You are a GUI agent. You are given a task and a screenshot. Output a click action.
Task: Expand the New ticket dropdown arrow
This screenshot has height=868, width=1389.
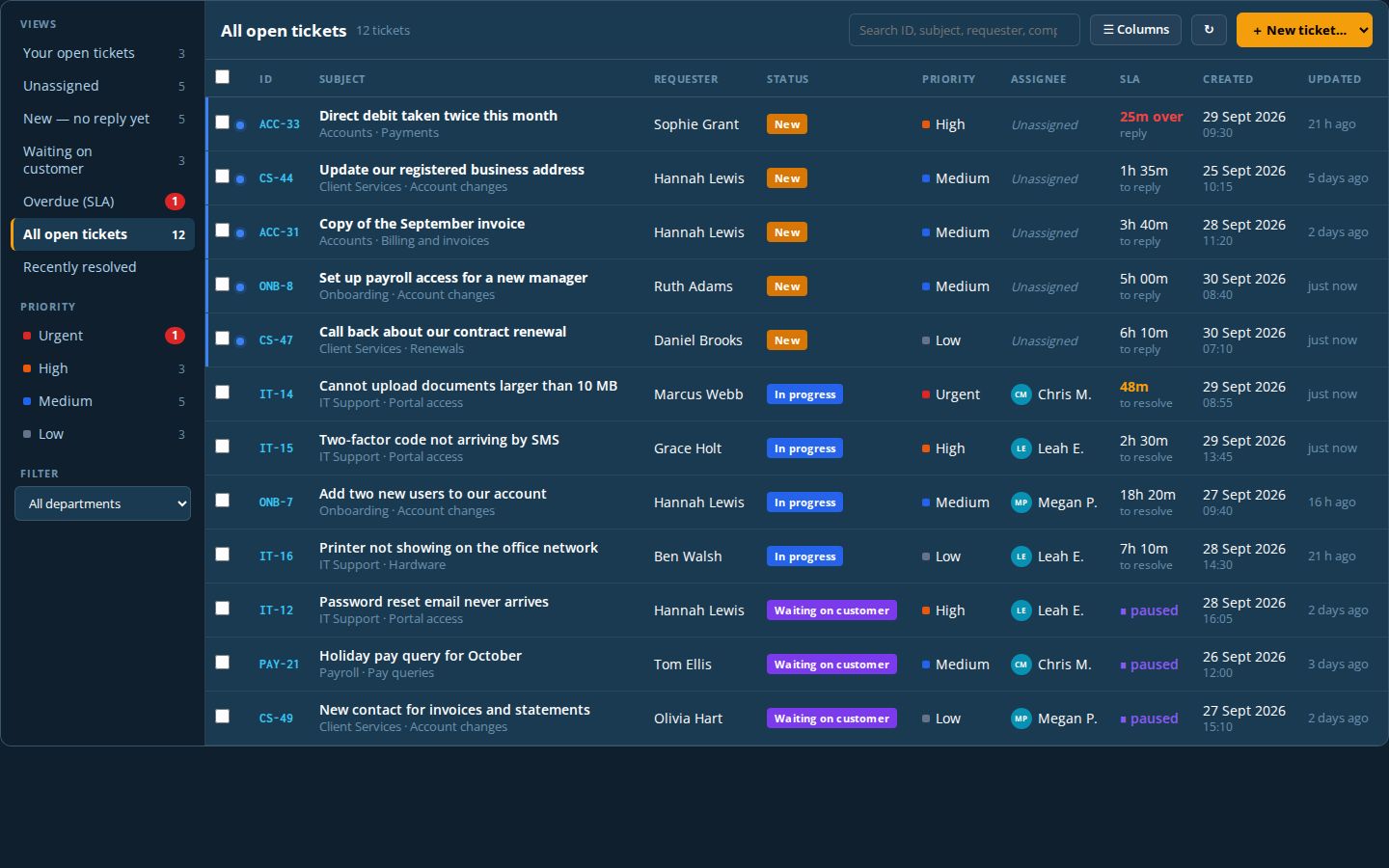1363,30
